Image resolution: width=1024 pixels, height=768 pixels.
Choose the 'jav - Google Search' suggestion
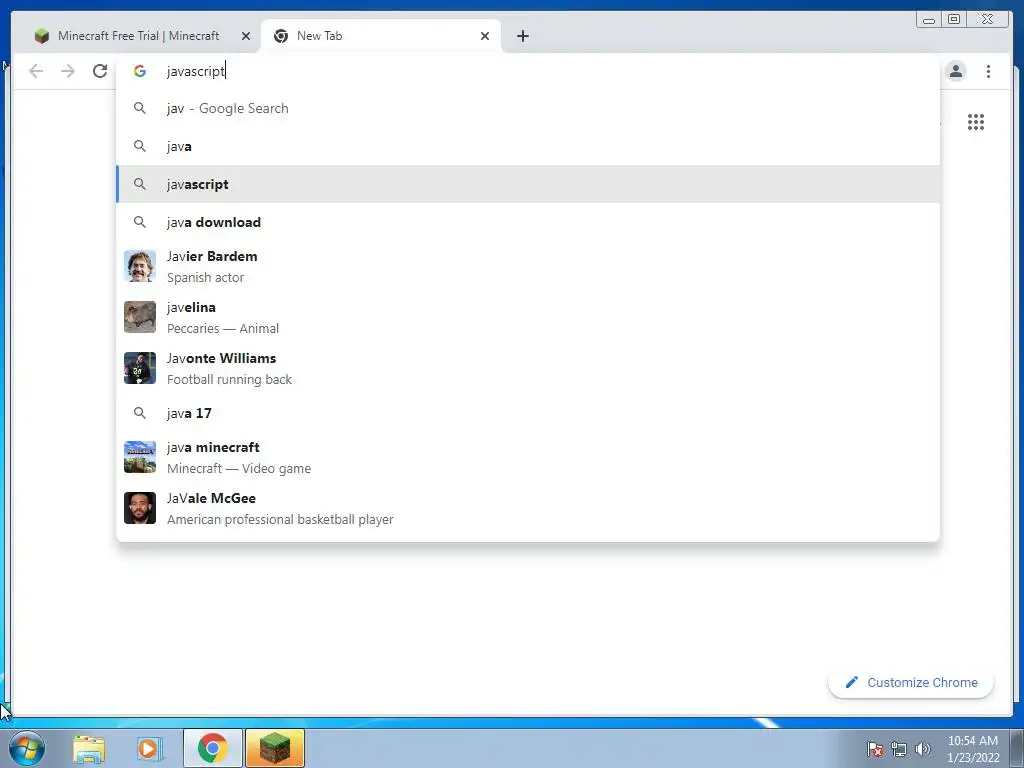pyautogui.click(x=528, y=108)
